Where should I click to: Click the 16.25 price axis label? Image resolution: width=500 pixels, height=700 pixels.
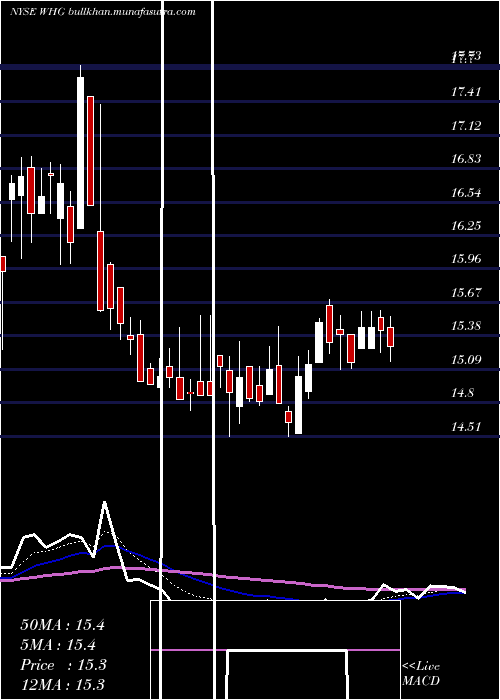(466, 226)
